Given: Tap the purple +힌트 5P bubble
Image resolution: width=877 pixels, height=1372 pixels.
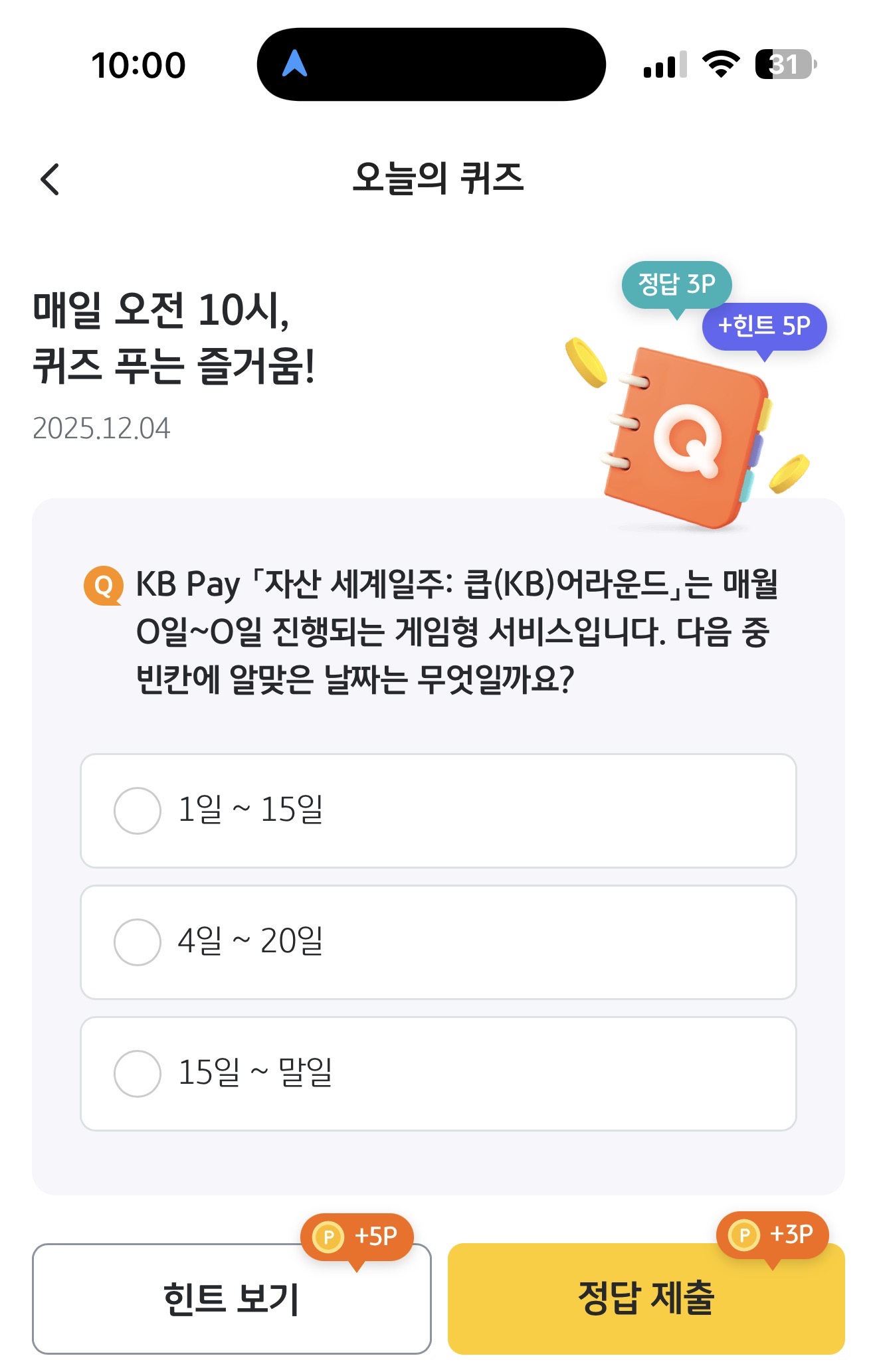Looking at the screenshot, I should (764, 327).
